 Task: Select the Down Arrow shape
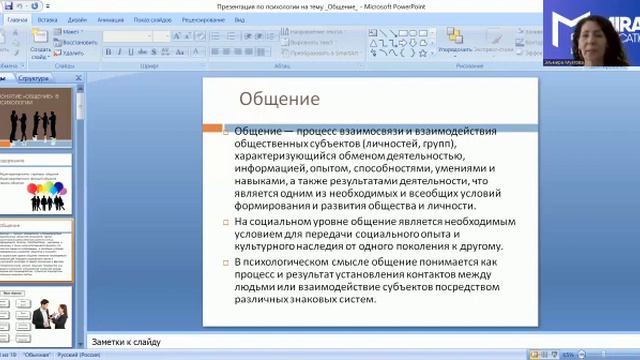(413, 43)
